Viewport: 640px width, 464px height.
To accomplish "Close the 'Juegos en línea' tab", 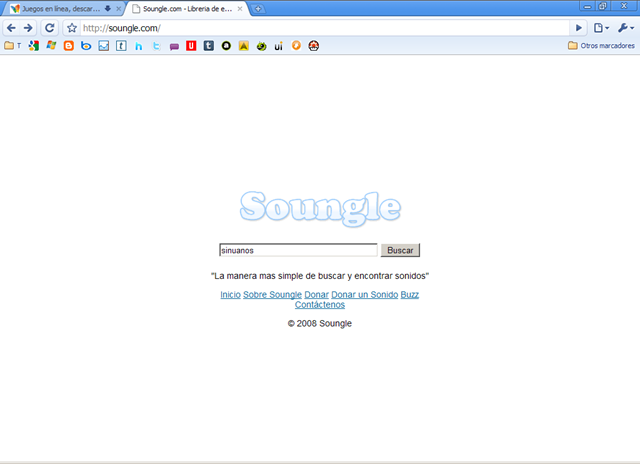I will pos(118,9).
